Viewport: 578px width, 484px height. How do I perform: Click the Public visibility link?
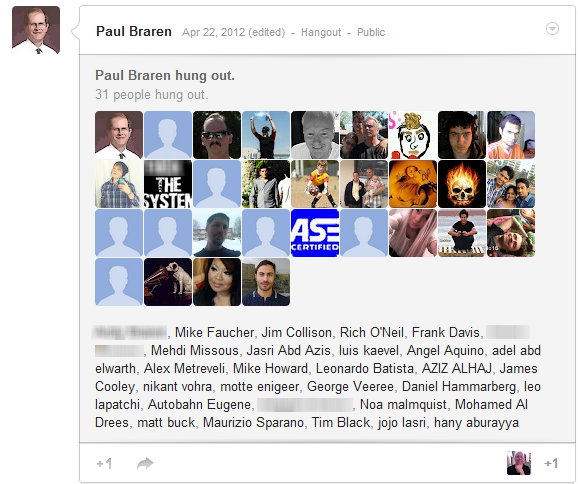tap(371, 32)
